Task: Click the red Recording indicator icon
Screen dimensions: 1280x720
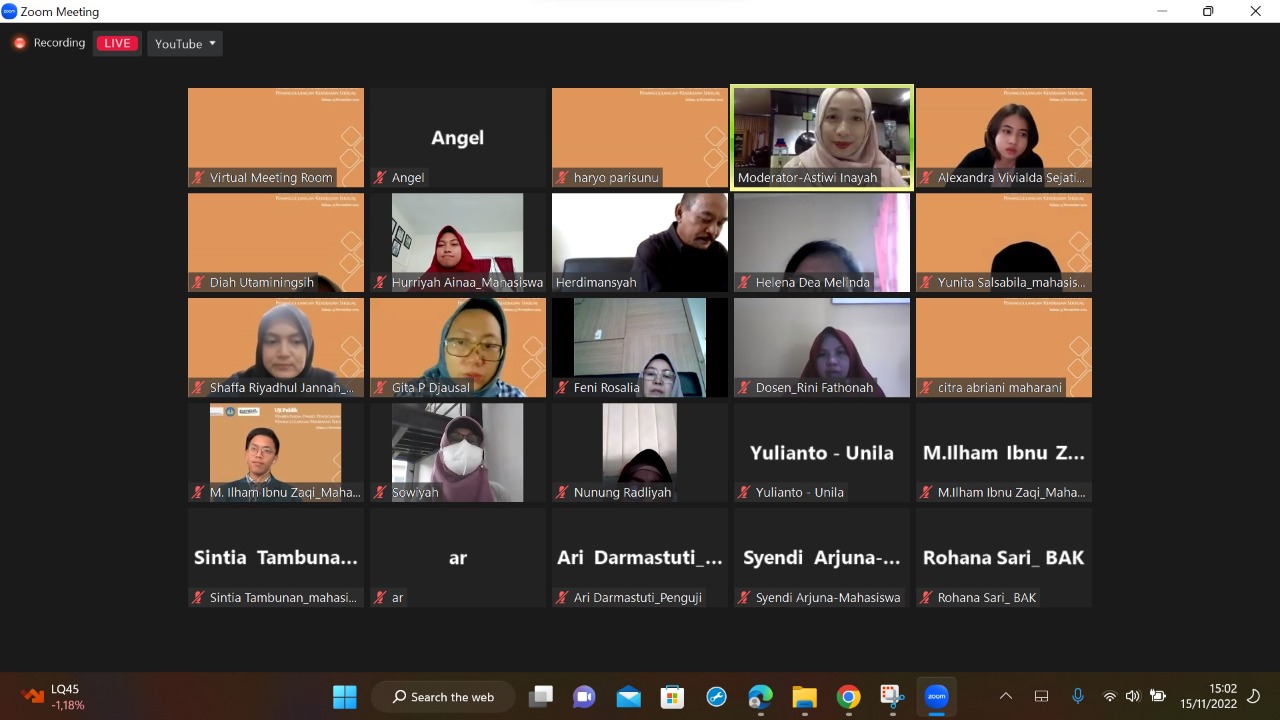Action: pos(19,43)
